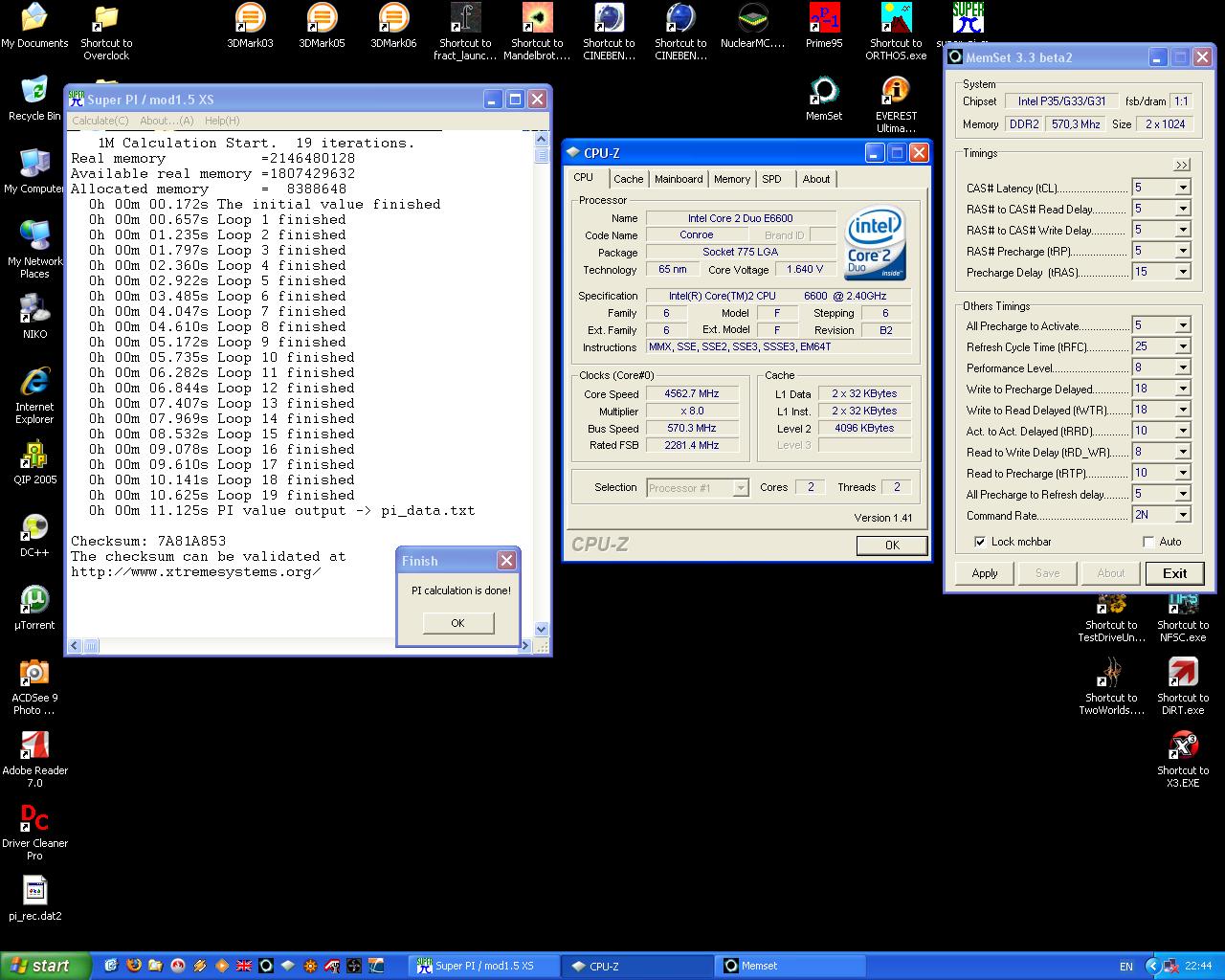Viewport: 1225px width, 980px height.
Task: Open the MemSet desktop icon
Action: (824, 99)
